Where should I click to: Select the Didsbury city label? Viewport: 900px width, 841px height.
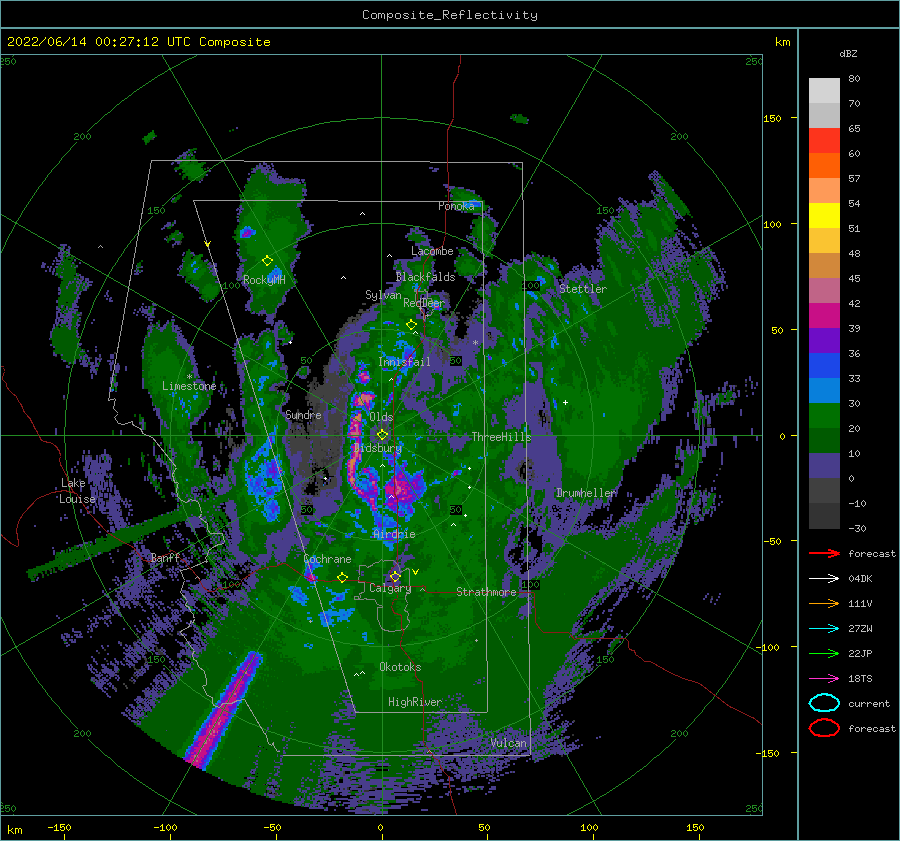[x=378, y=448]
